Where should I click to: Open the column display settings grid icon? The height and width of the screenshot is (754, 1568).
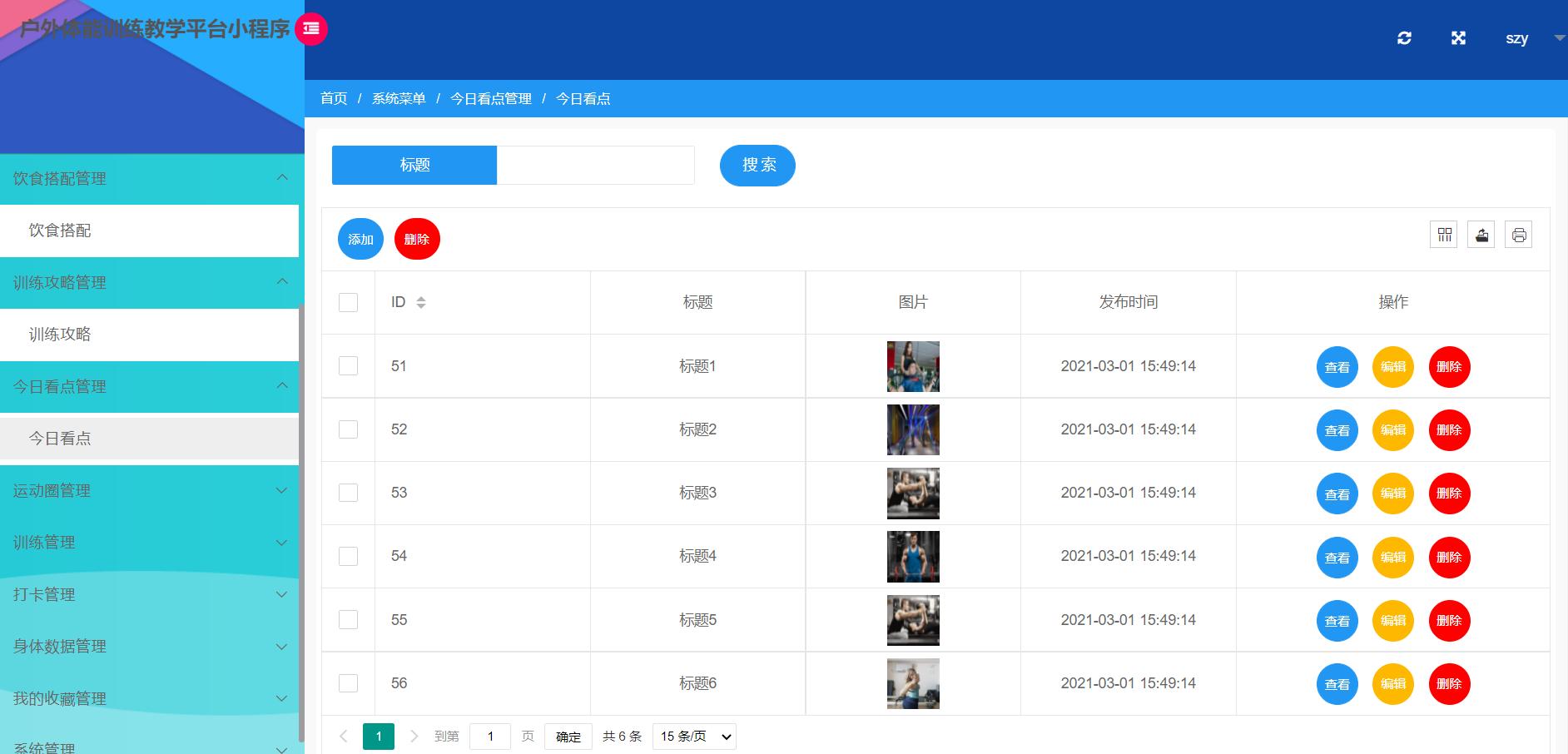(1444, 235)
